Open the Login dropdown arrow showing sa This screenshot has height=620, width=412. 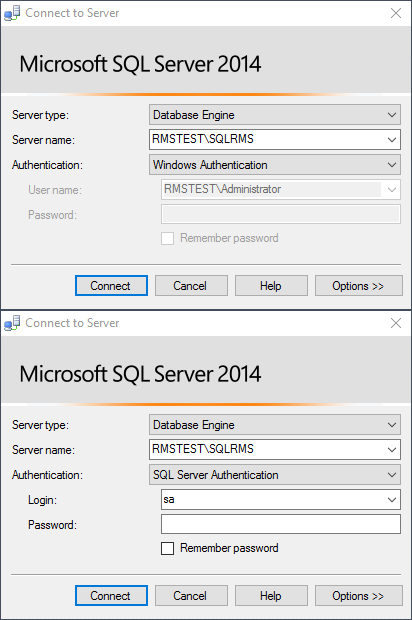point(392,499)
